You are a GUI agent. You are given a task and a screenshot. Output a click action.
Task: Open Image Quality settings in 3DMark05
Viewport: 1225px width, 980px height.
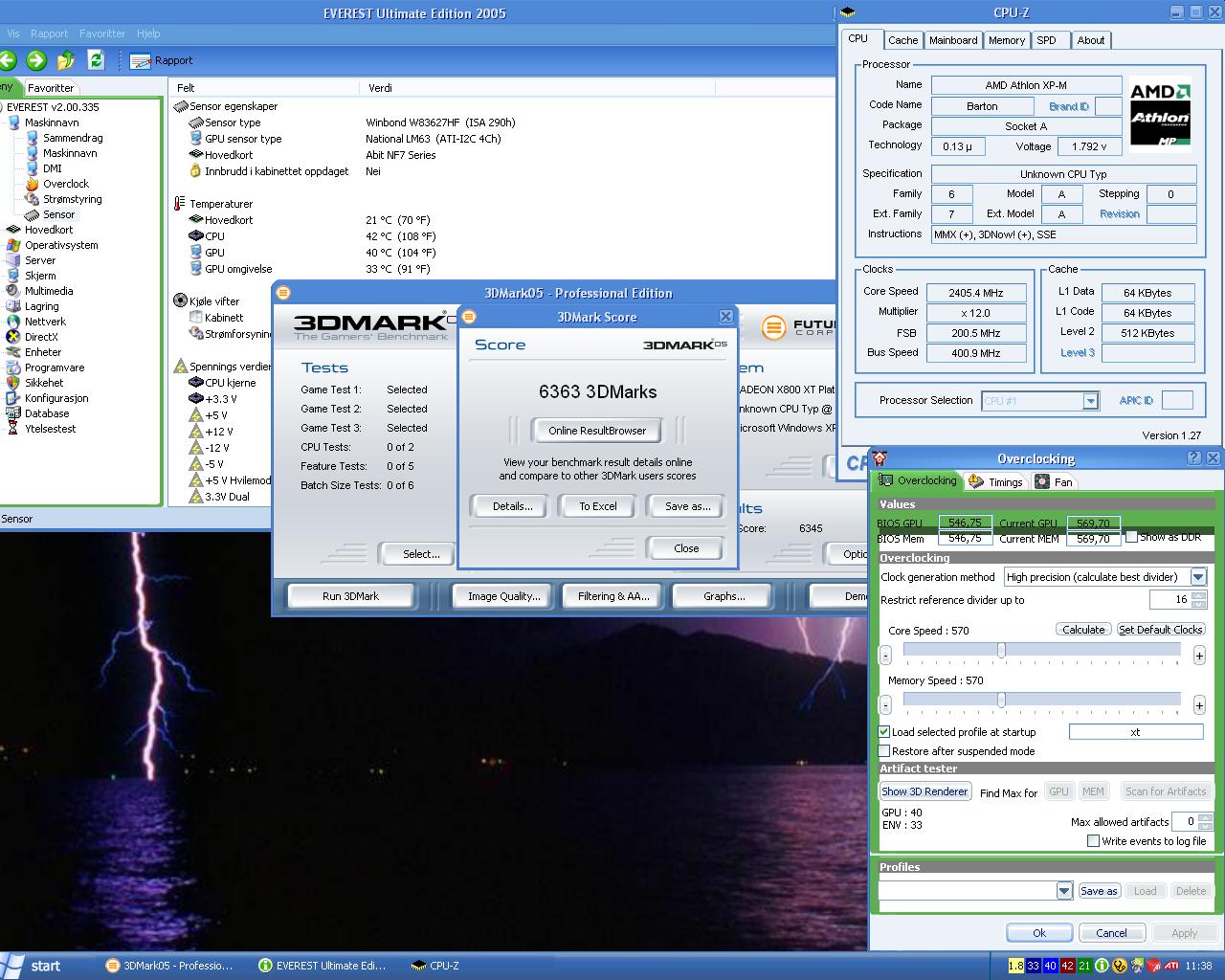tap(503, 596)
